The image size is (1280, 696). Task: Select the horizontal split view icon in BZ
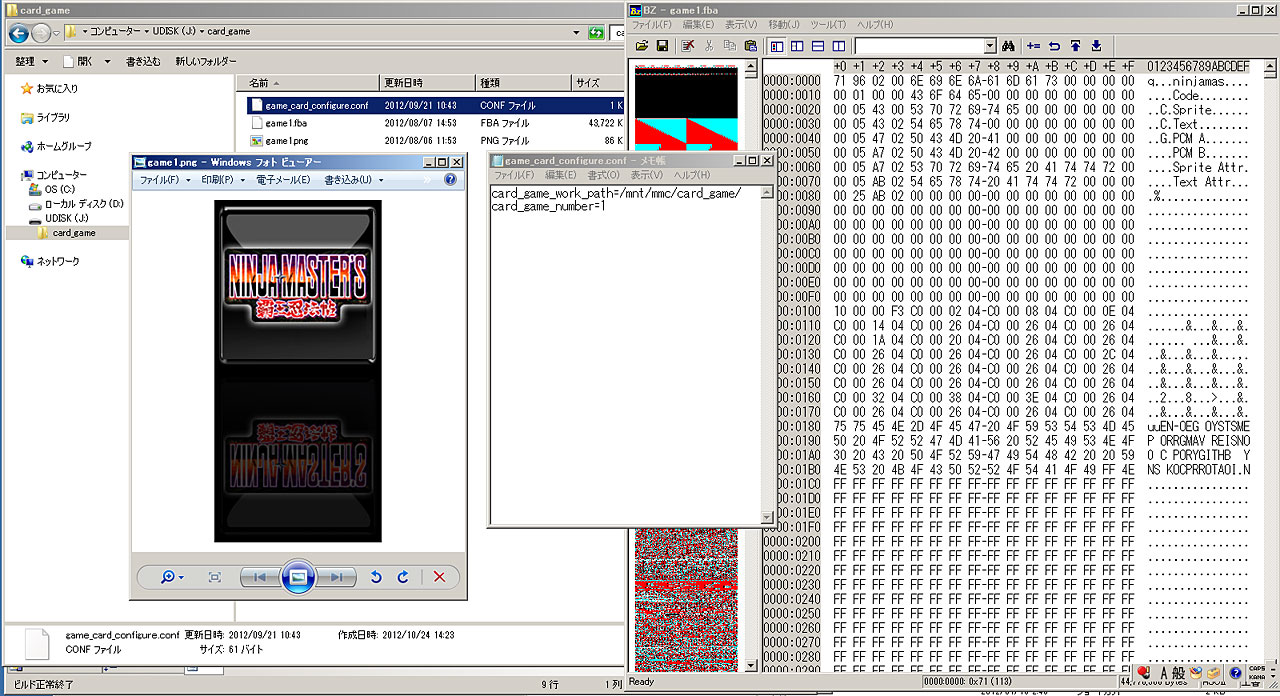pos(818,46)
